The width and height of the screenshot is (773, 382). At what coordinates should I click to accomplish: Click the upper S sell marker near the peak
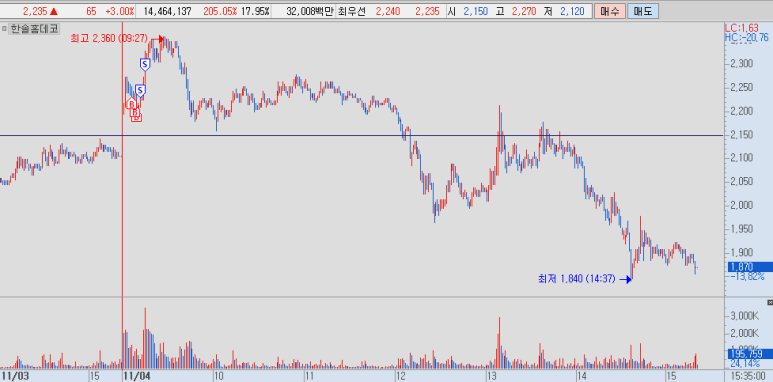(145, 64)
